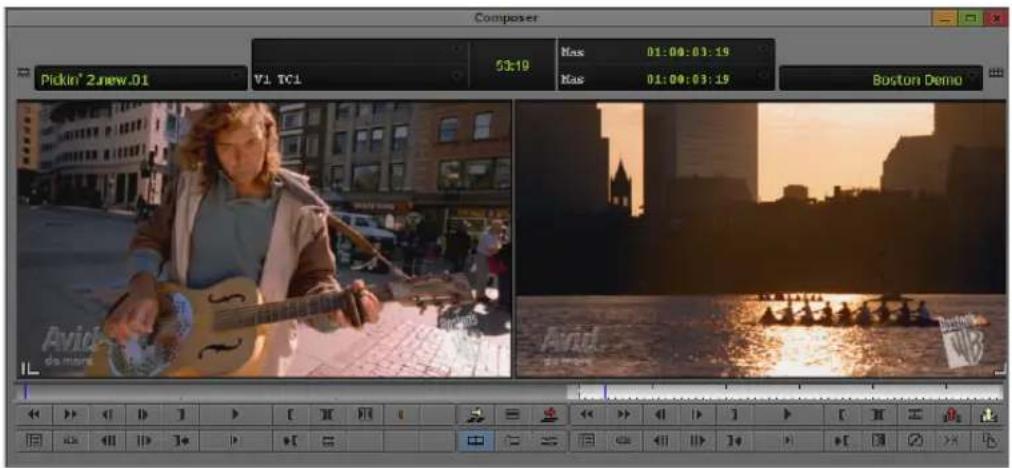Viewport: 1012px width, 468px height.
Task: Clear both marks in source monitor
Action: (363, 414)
